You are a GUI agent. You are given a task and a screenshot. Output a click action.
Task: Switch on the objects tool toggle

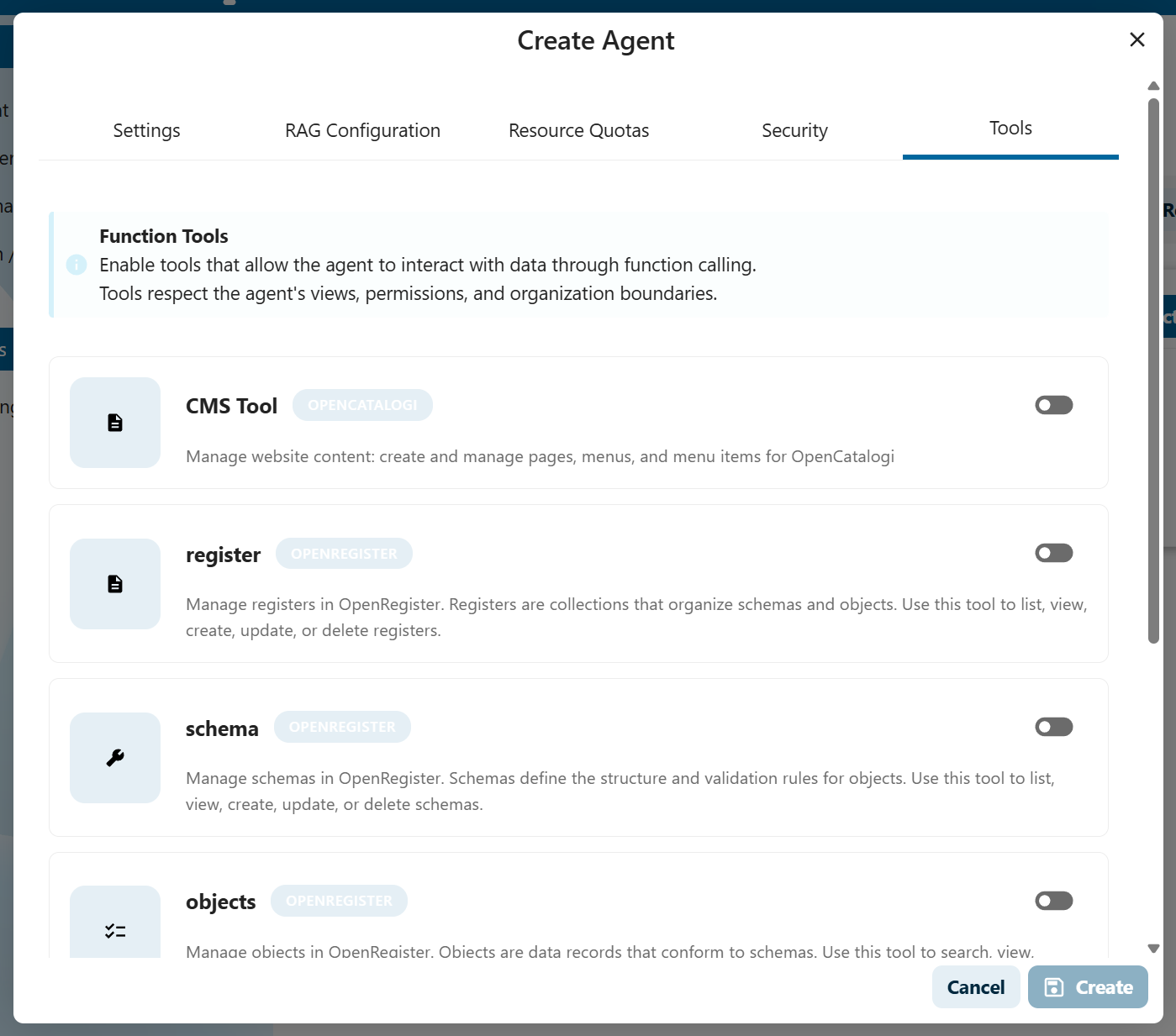[x=1053, y=901]
